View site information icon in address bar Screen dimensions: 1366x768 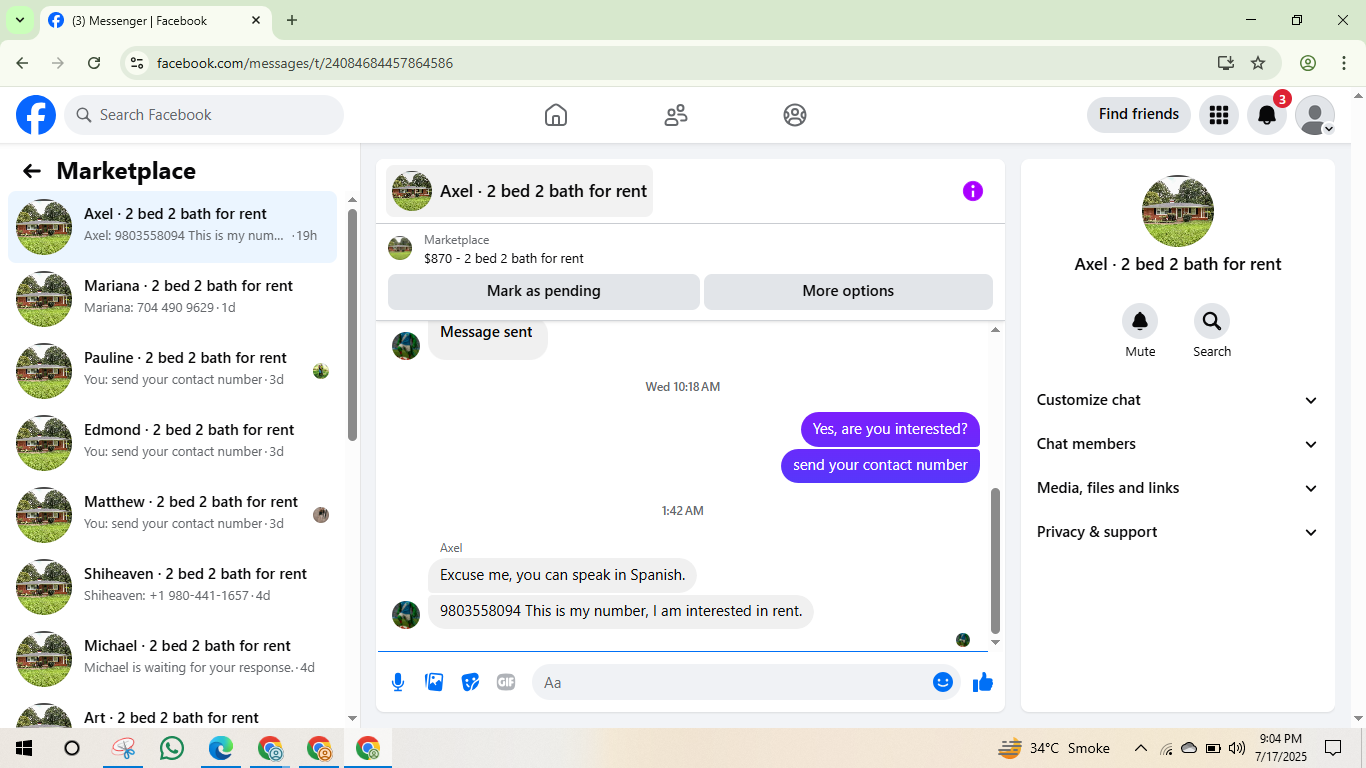pos(138,63)
